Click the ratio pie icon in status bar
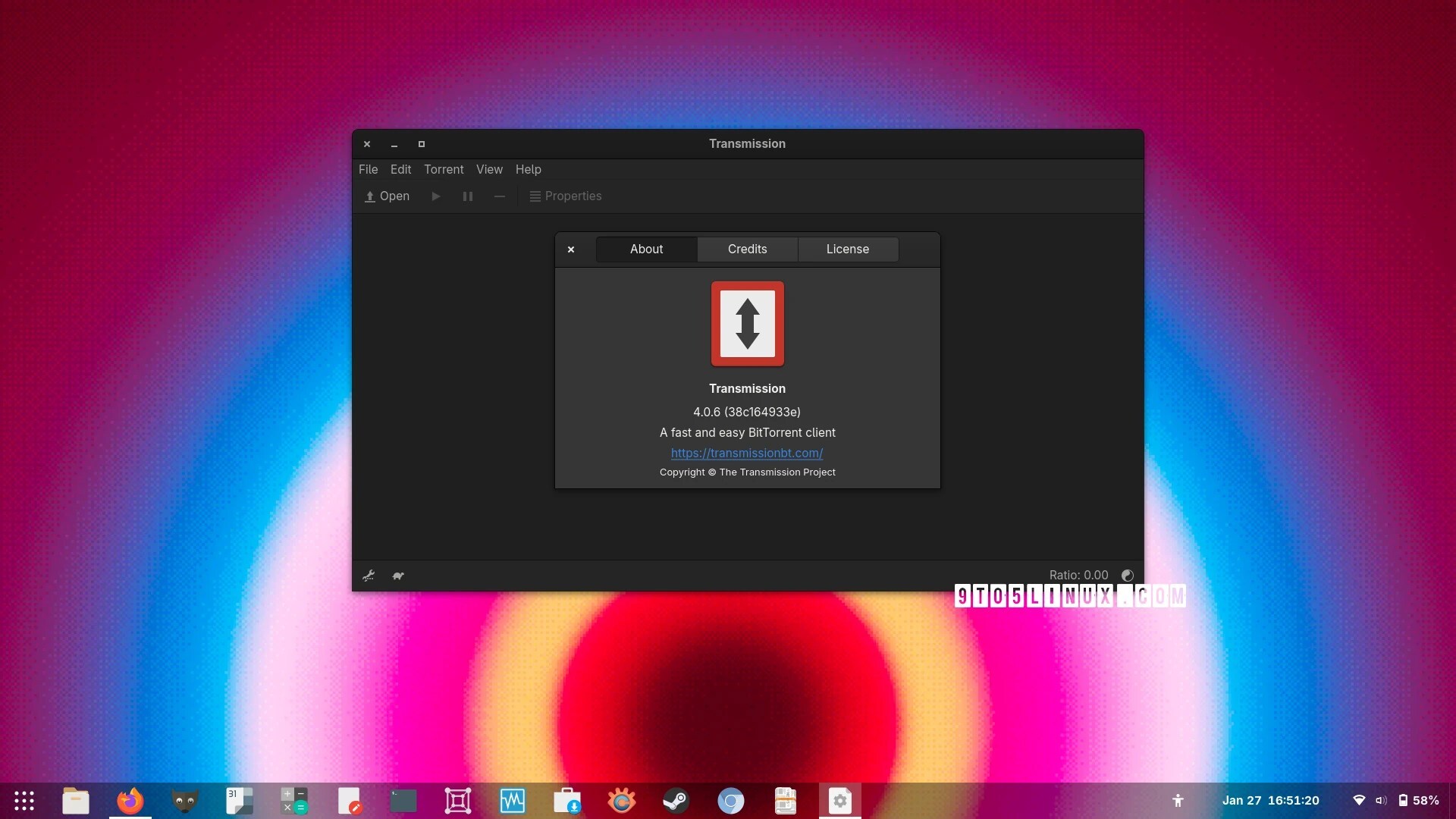Screen dimensions: 1456x819 pyautogui.click(x=1128, y=575)
